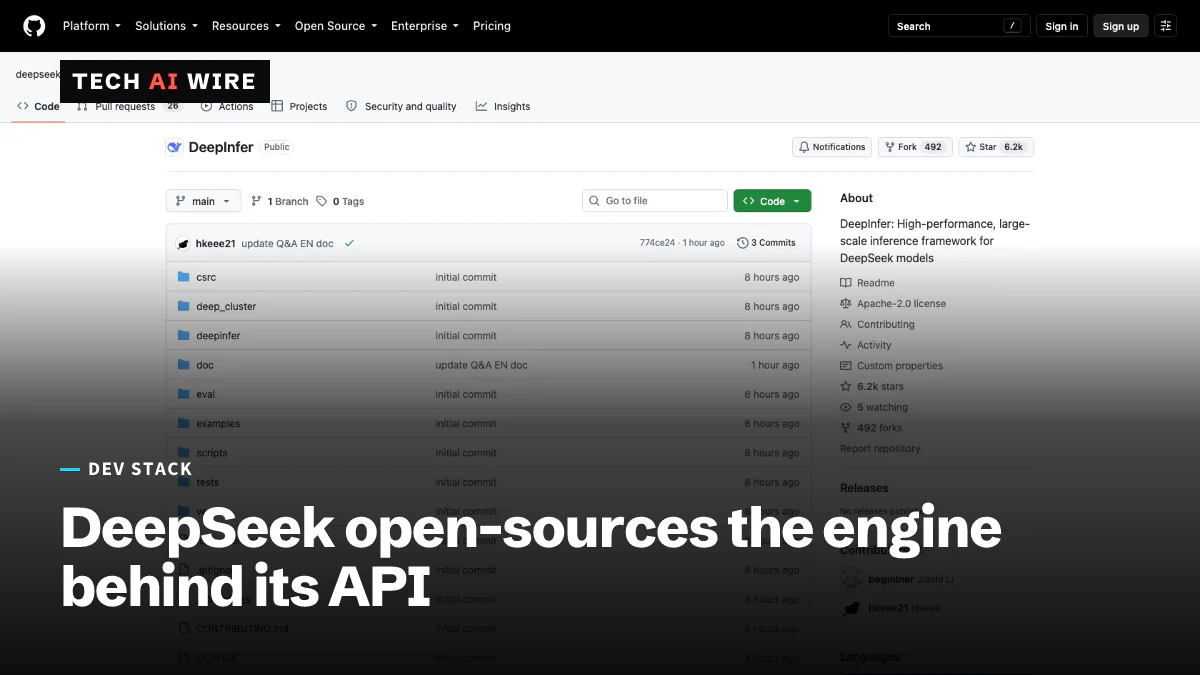
Task: Click the Report repository link
Action: 880,449
